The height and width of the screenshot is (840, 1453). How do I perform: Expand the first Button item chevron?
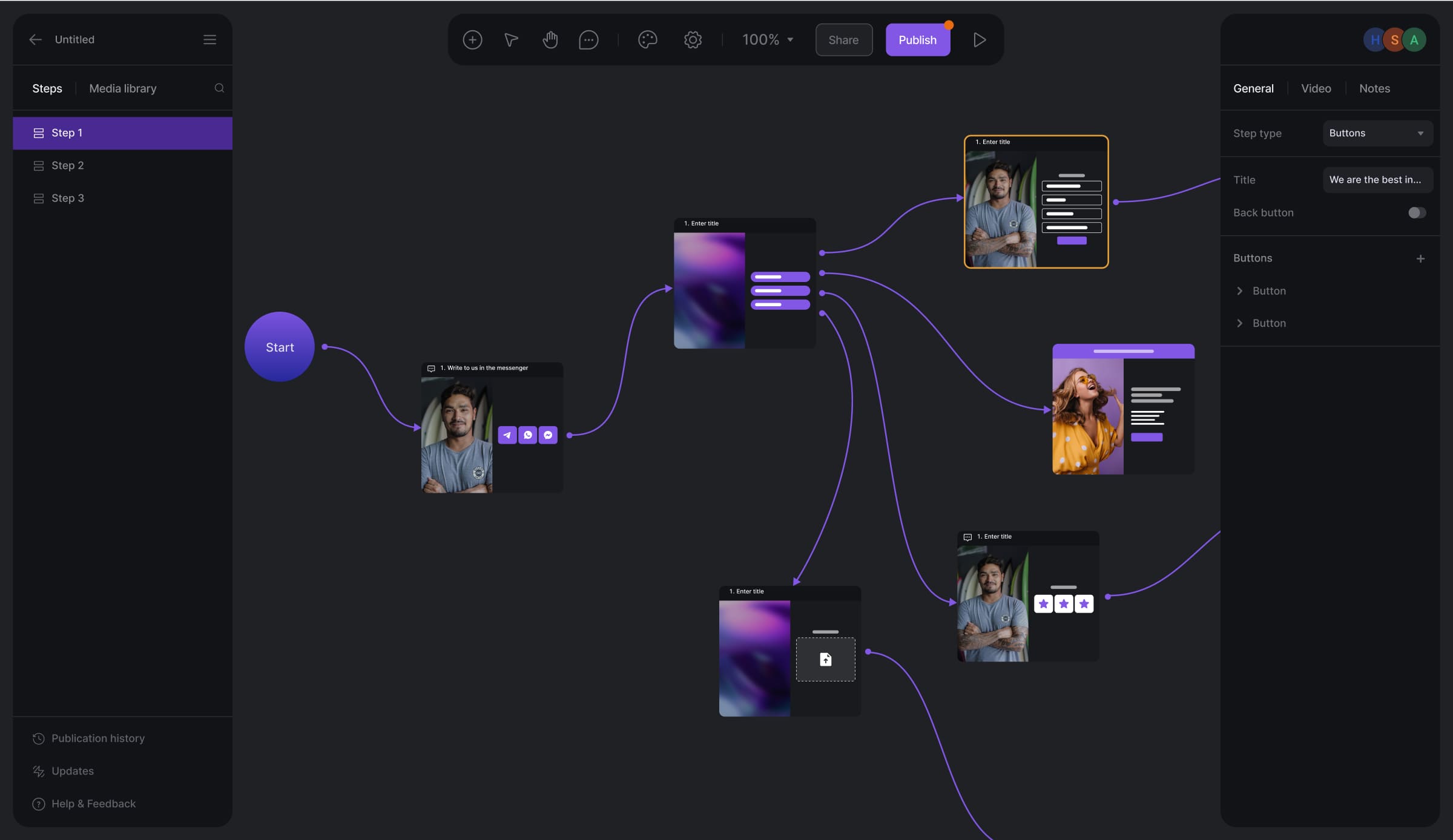tap(1239, 291)
